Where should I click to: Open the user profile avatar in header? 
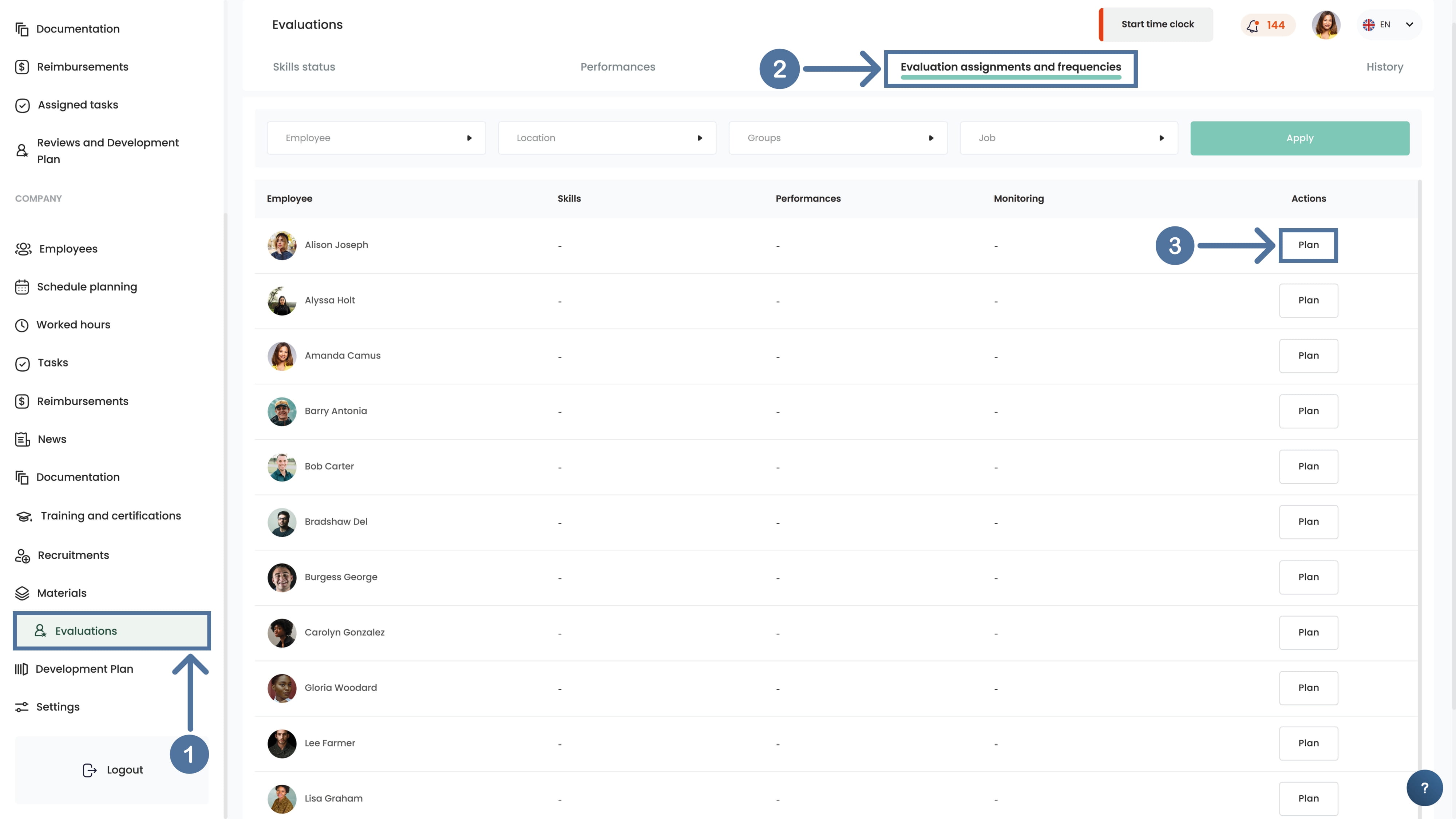point(1325,25)
